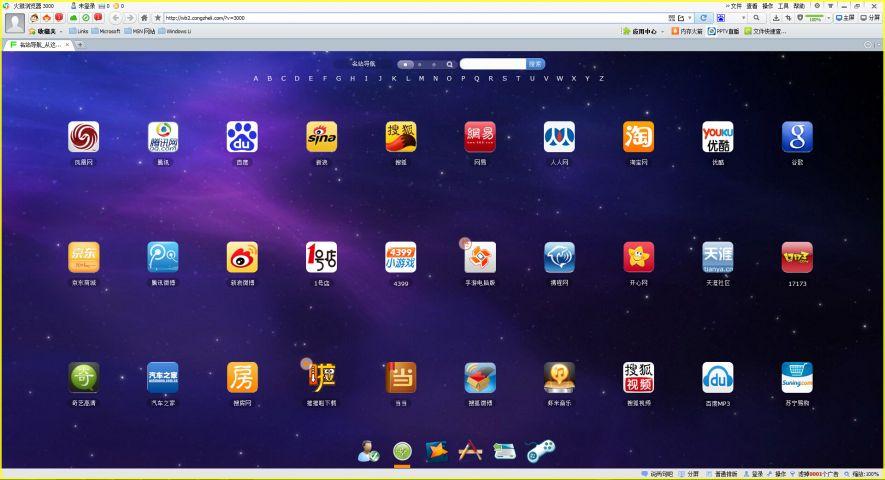885x480 pixels.
Task: Open the Phoenix (ifeng) site icon
Action: point(84,137)
